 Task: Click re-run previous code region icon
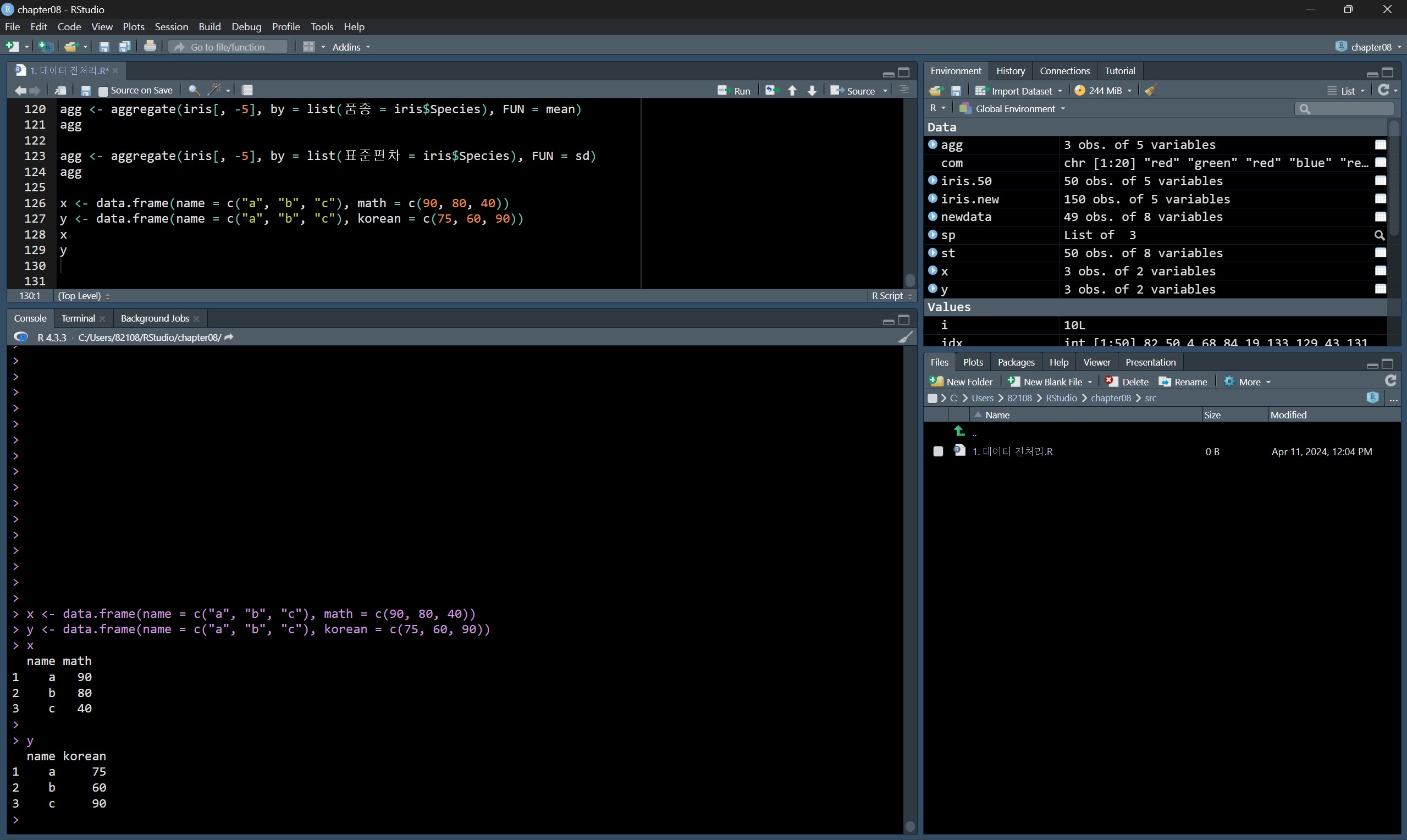tap(771, 91)
